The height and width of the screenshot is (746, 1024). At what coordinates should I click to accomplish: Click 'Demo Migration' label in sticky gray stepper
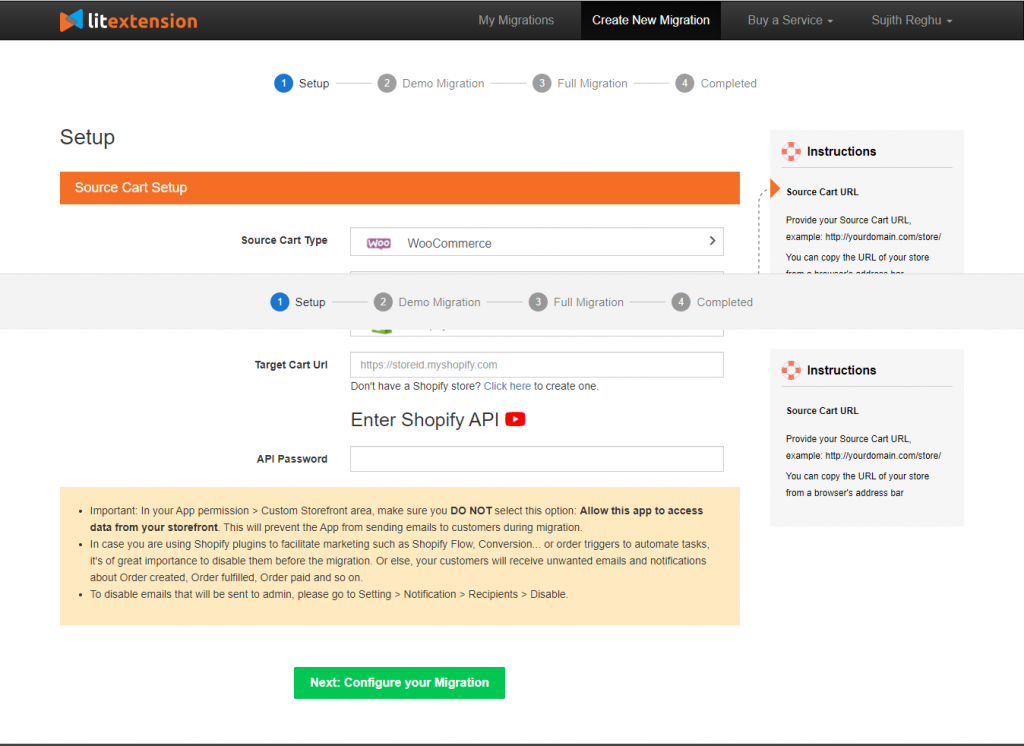click(440, 302)
